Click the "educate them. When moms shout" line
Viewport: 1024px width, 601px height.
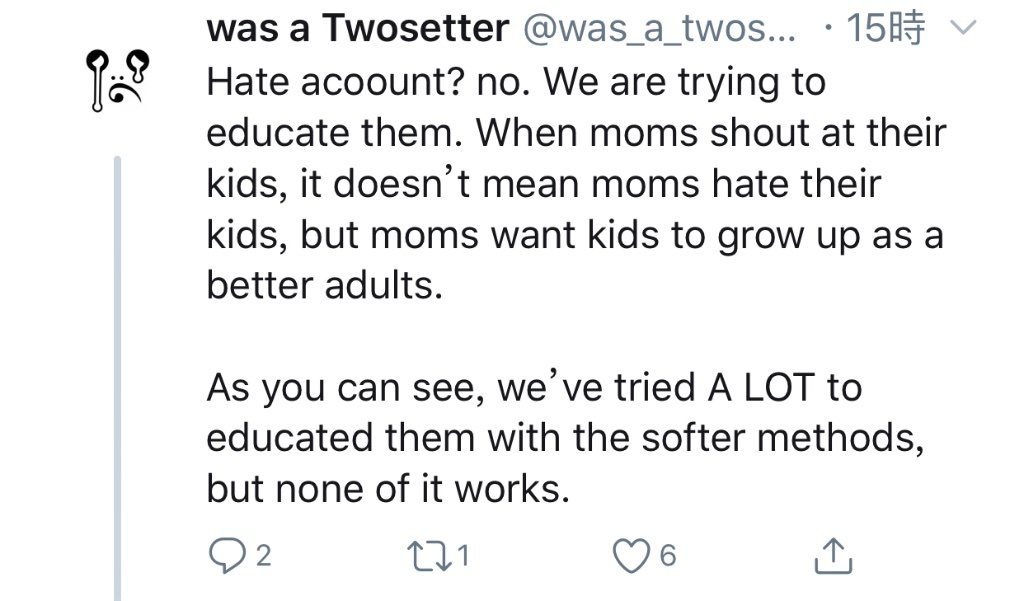pyautogui.click(x=576, y=133)
